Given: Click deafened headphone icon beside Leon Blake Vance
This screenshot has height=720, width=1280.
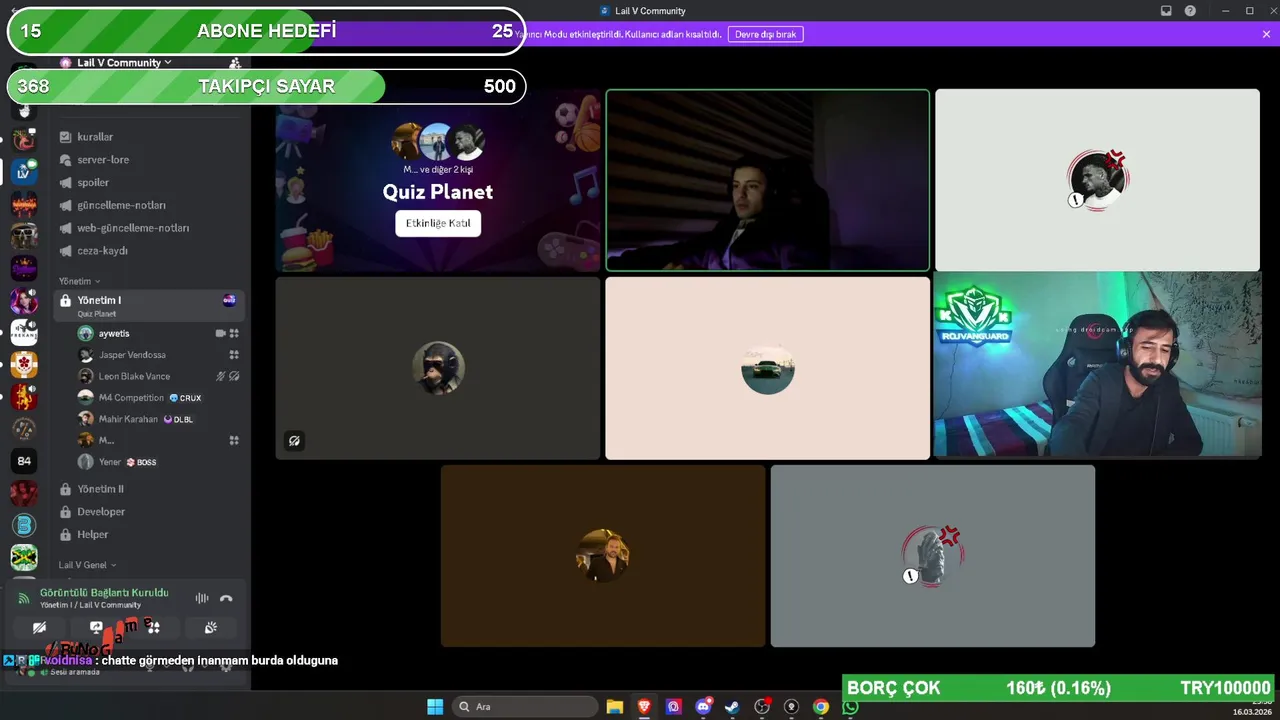Looking at the screenshot, I should [x=234, y=376].
